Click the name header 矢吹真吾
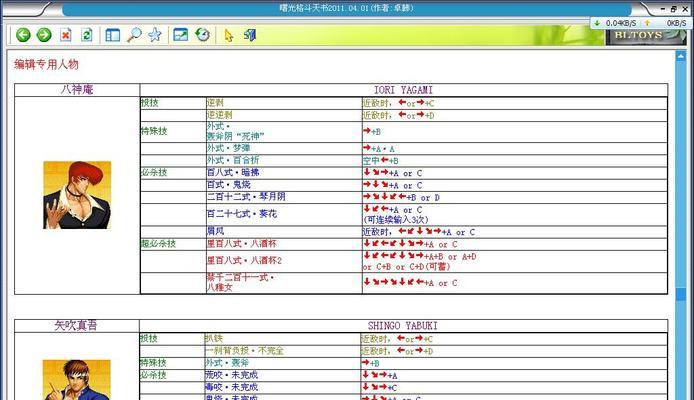This screenshot has width=694, height=400. pyautogui.click(x=76, y=326)
